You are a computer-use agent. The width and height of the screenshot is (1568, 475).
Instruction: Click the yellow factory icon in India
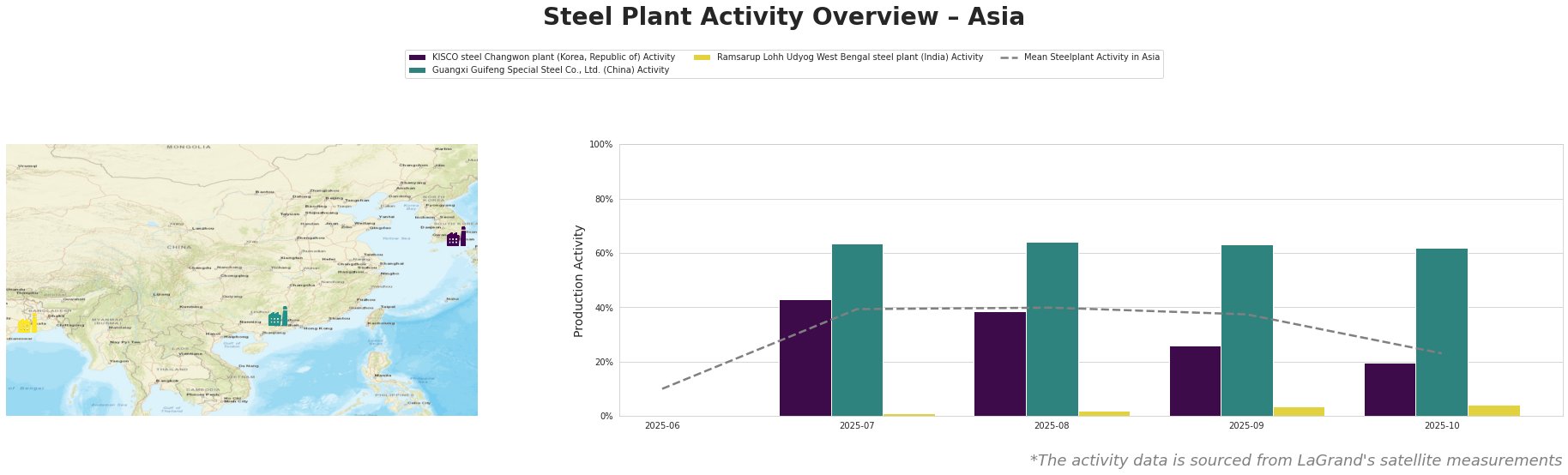tap(27, 324)
